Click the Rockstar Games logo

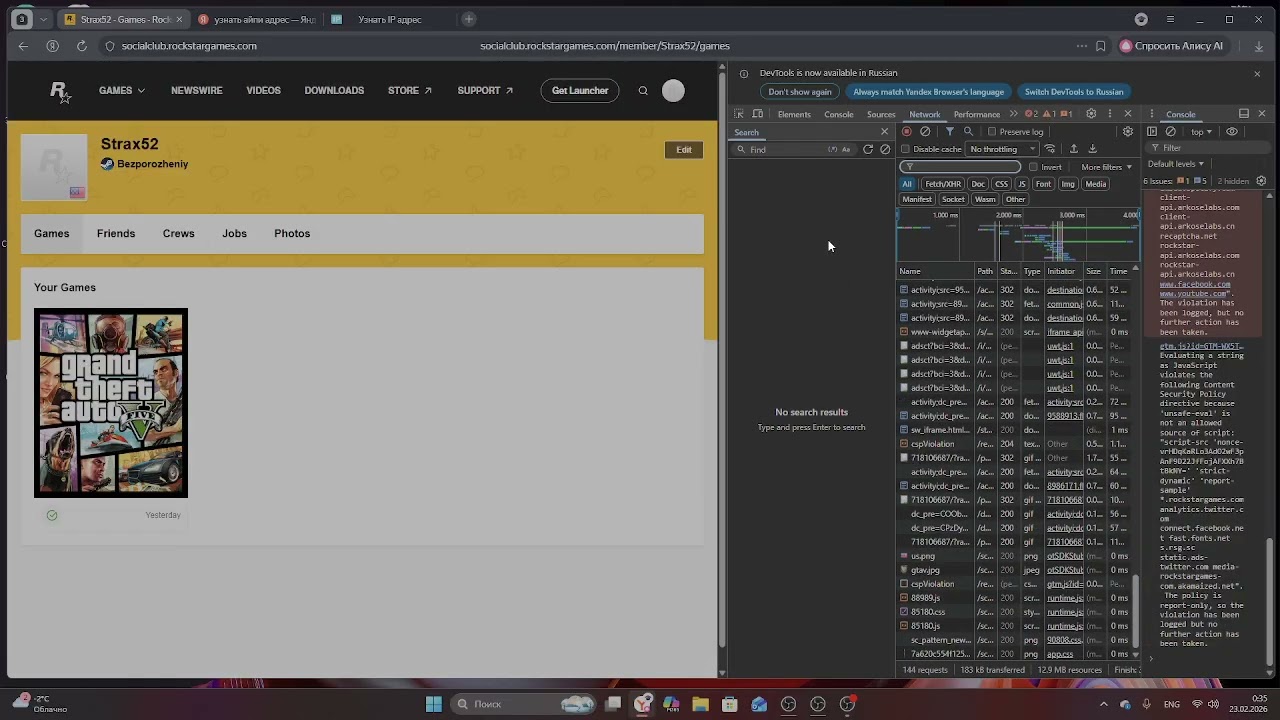(60, 92)
